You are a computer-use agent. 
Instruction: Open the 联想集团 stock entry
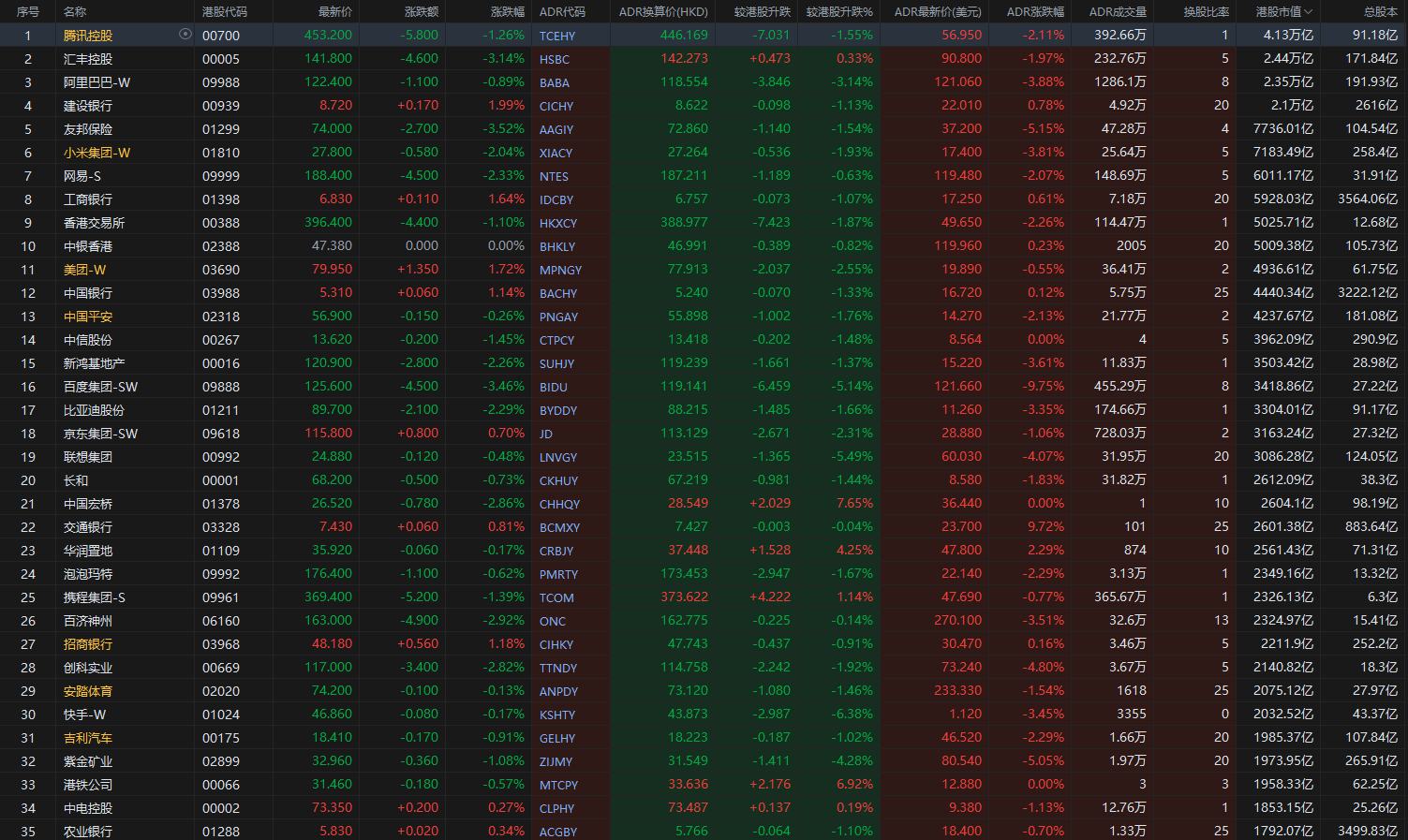coord(88,456)
